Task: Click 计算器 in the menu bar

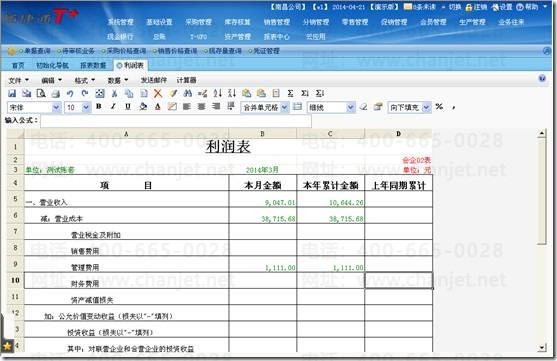Action: click(x=186, y=80)
